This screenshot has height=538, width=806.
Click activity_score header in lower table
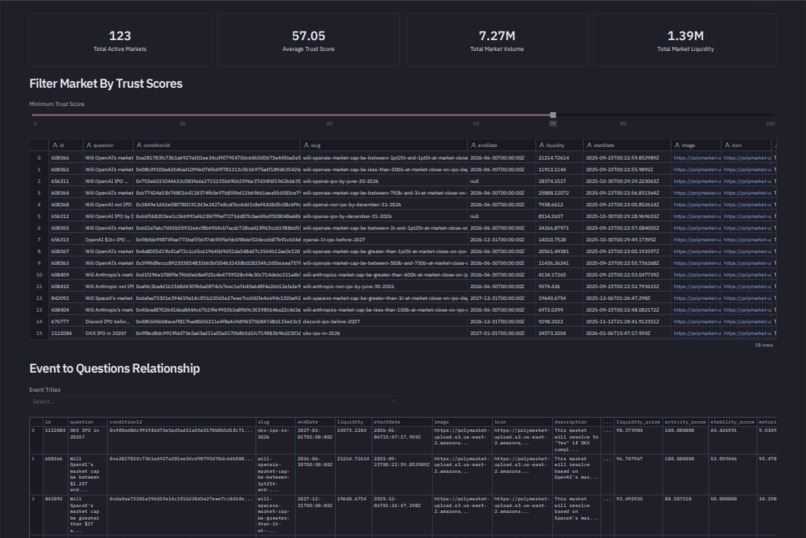coord(685,422)
